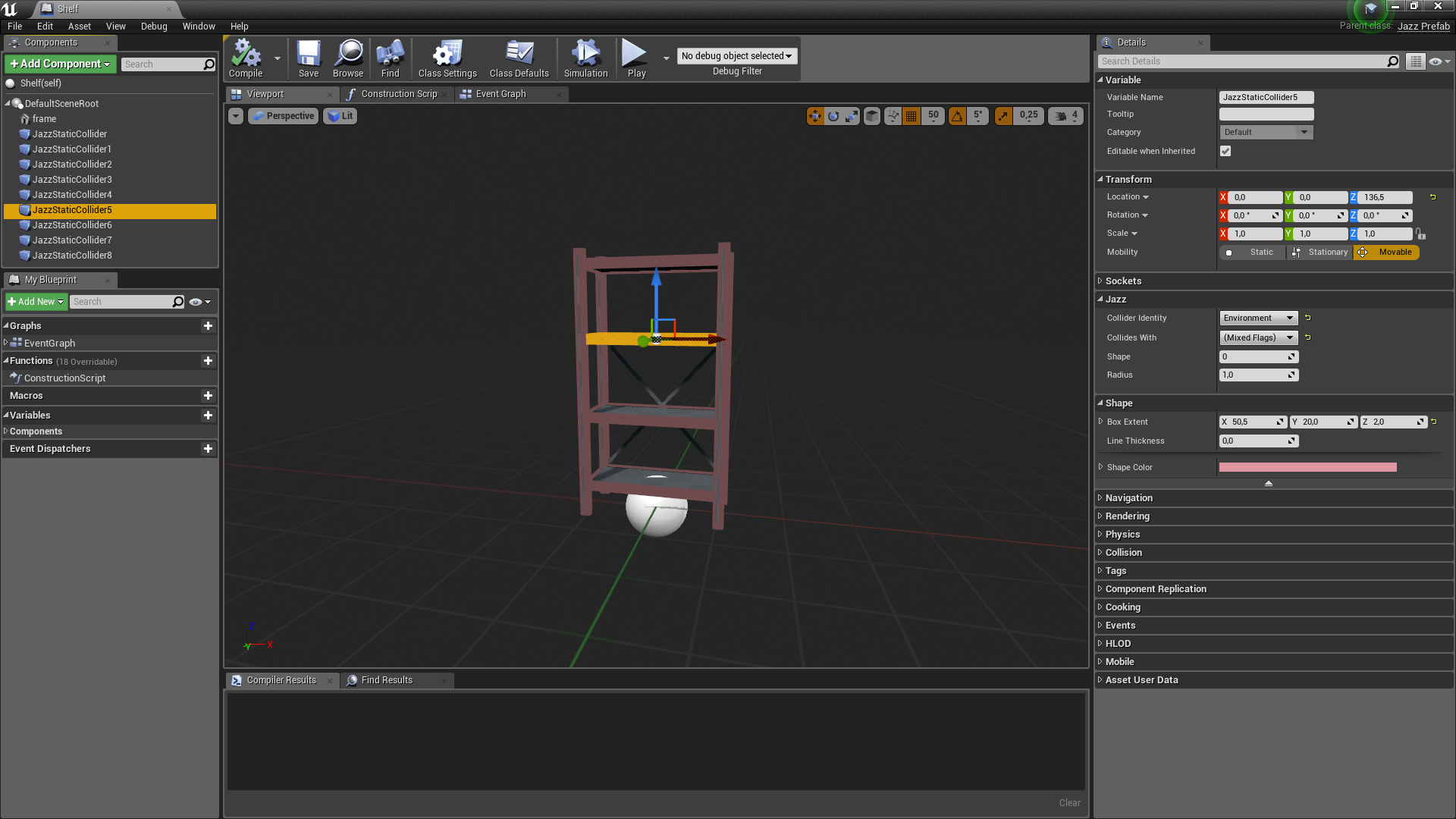Compile the Shelf blueprint
Image resolution: width=1456 pixels, height=819 pixels.
tap(246, 58)
